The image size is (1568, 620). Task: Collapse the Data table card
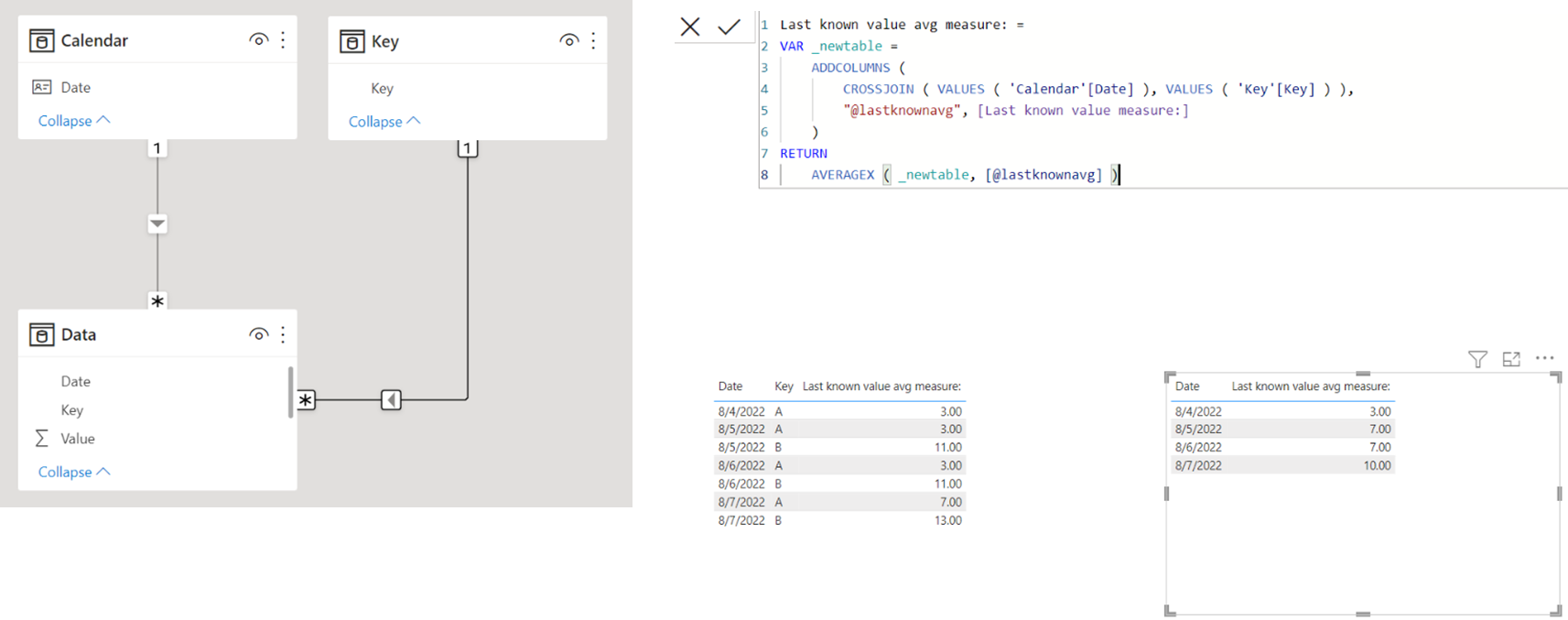[74, 472]
